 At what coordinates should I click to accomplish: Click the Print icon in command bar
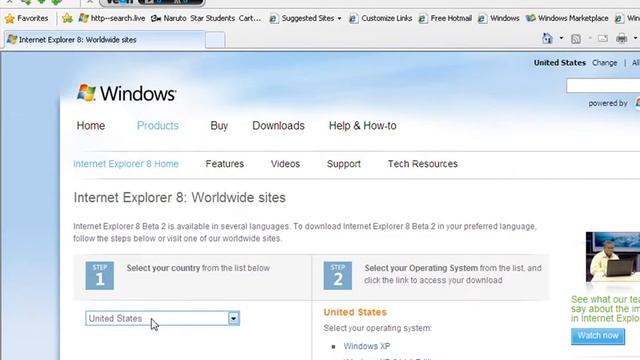[x=622, y=38]
